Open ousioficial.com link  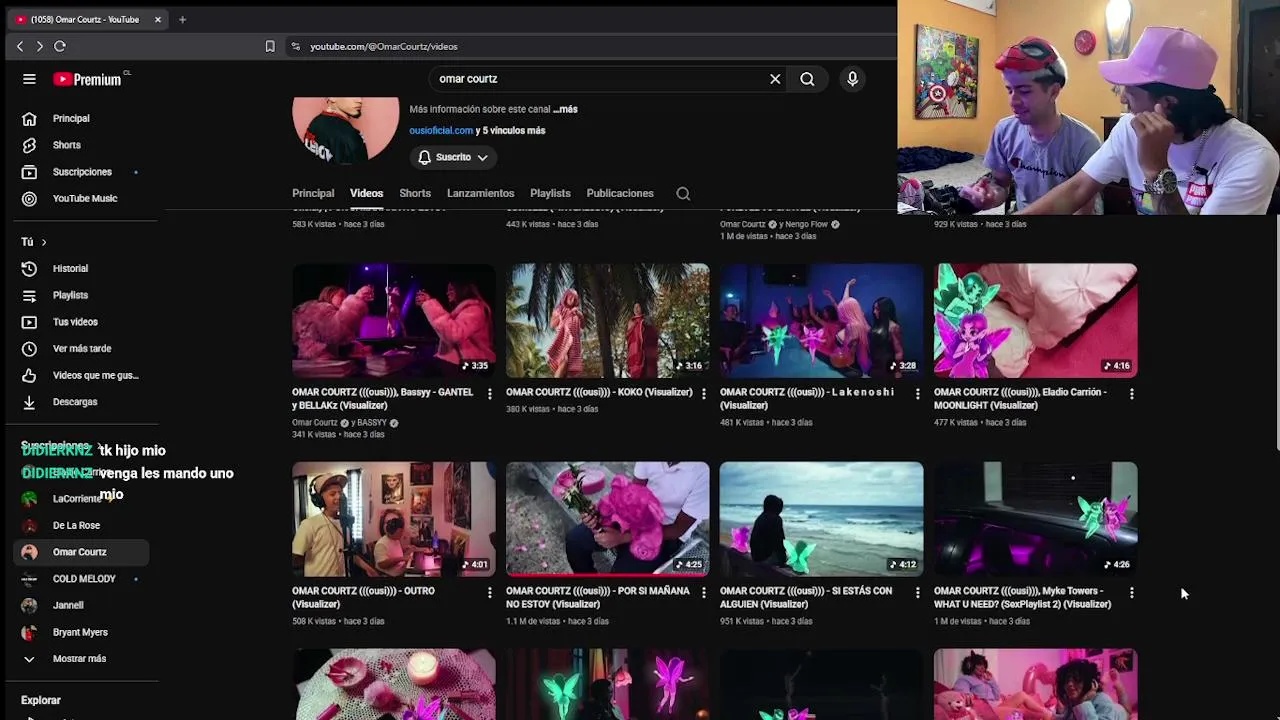441,131
